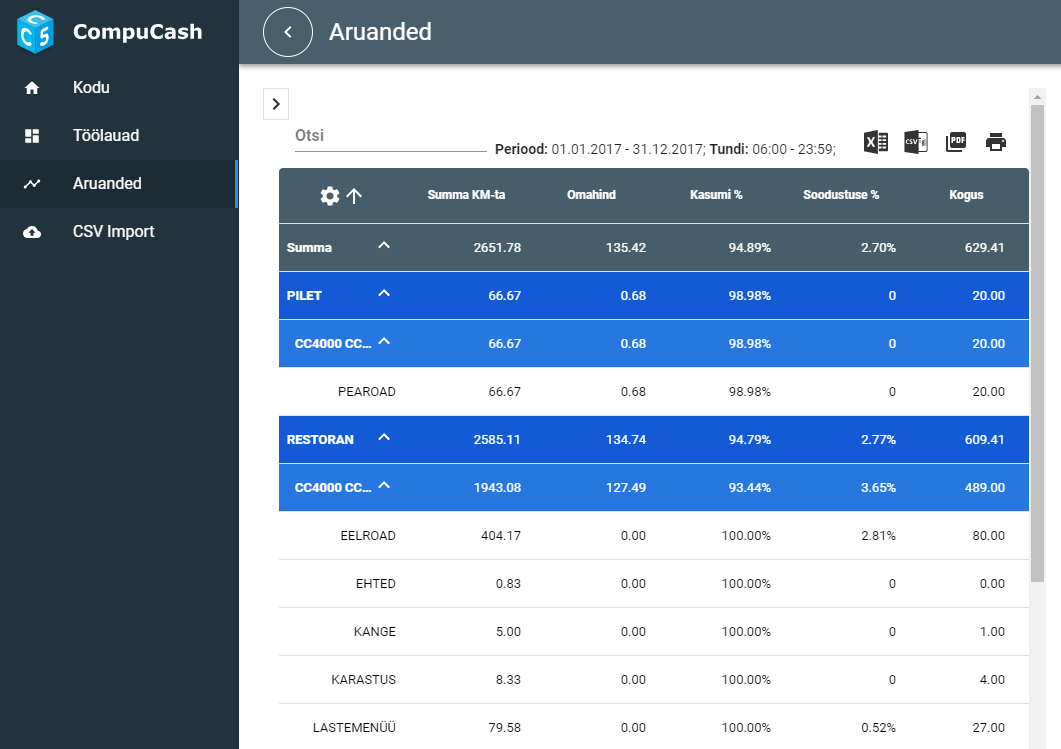Open table settings gear icon
Image resolution: width=1061 pixels, height=749 pixels.
[x=330, y=196]
